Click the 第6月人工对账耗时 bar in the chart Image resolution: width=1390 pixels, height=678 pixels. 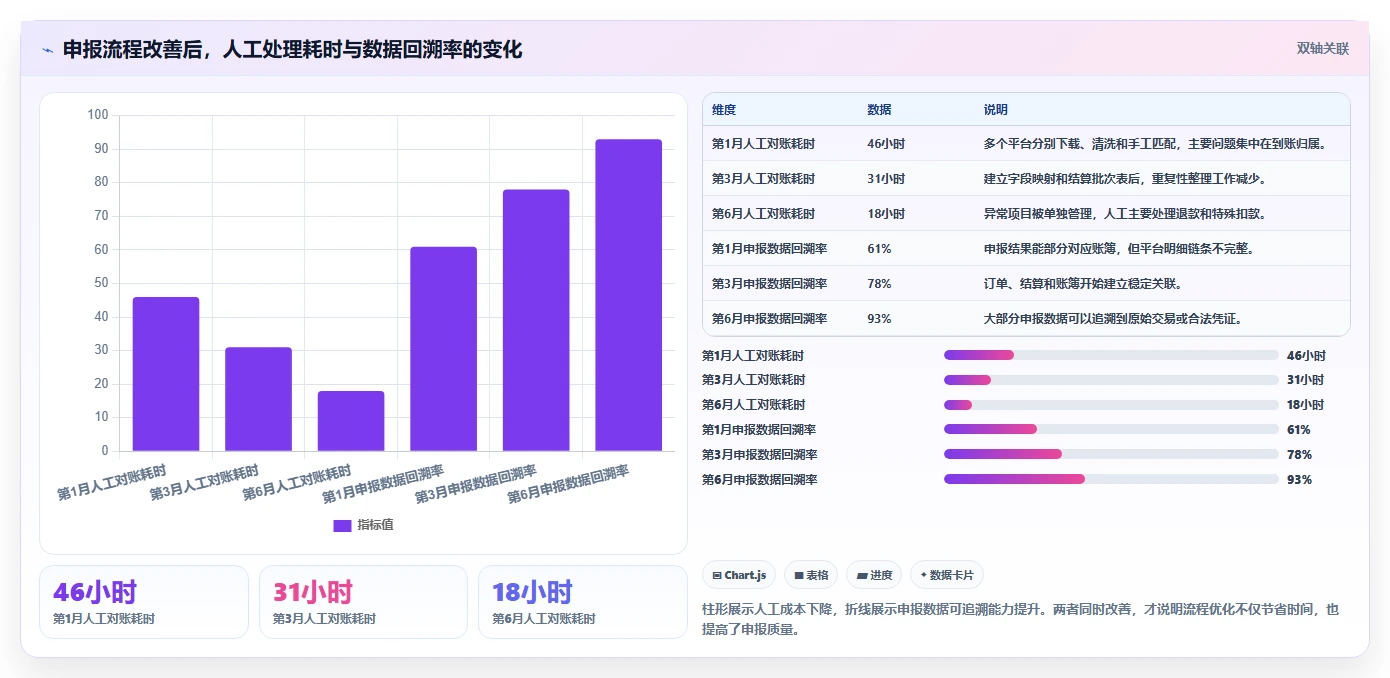tap(351, 421)
